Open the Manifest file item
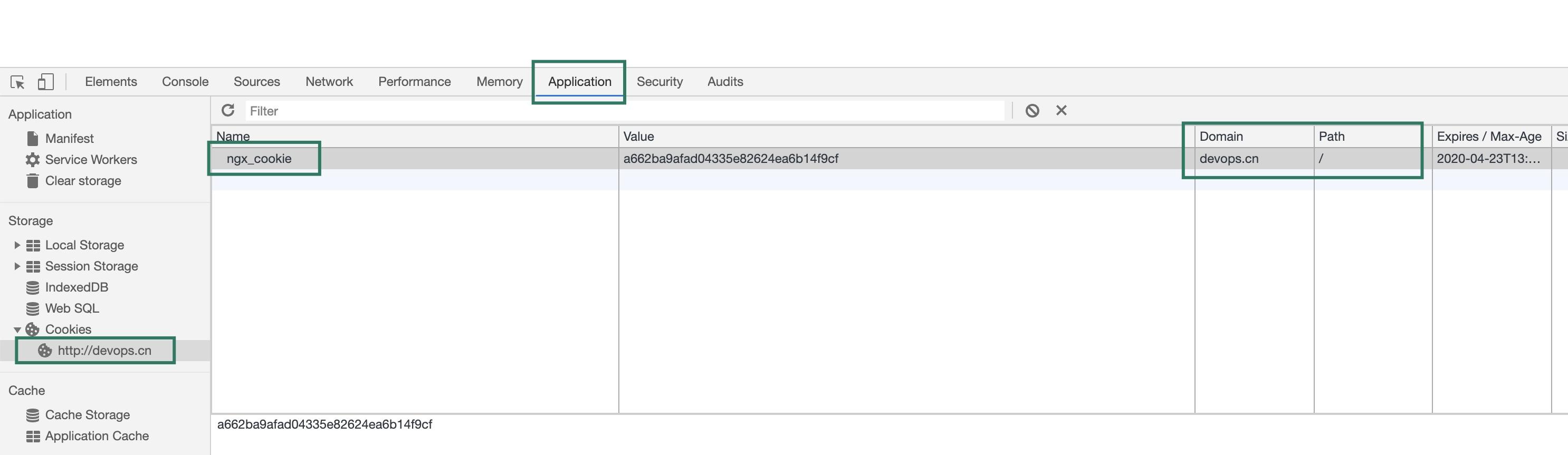The image size is (1568, 455). click(x=69, y=139)
